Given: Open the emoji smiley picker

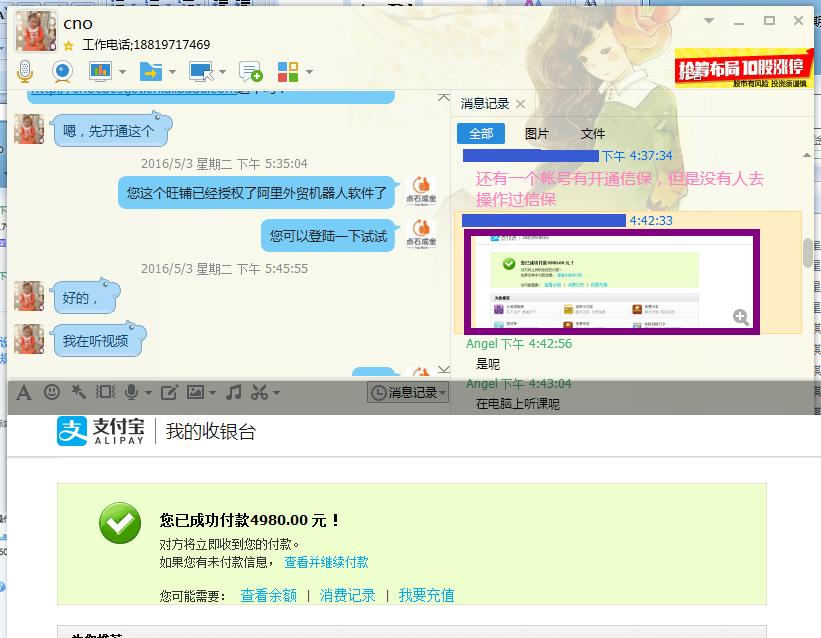Looking at the screenshot, I should (x=51, y=392).
